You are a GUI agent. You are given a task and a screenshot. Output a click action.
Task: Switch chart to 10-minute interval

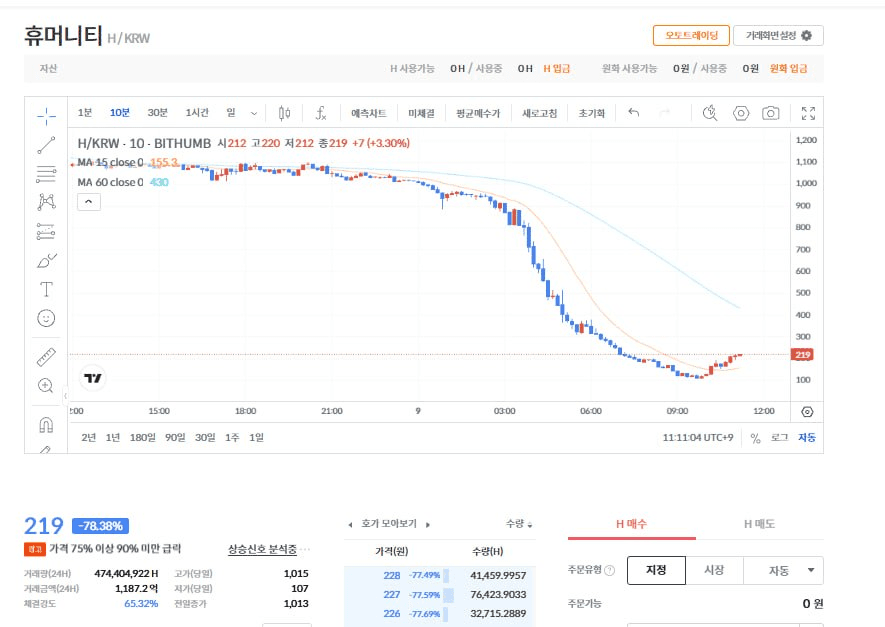pos(120,113)
